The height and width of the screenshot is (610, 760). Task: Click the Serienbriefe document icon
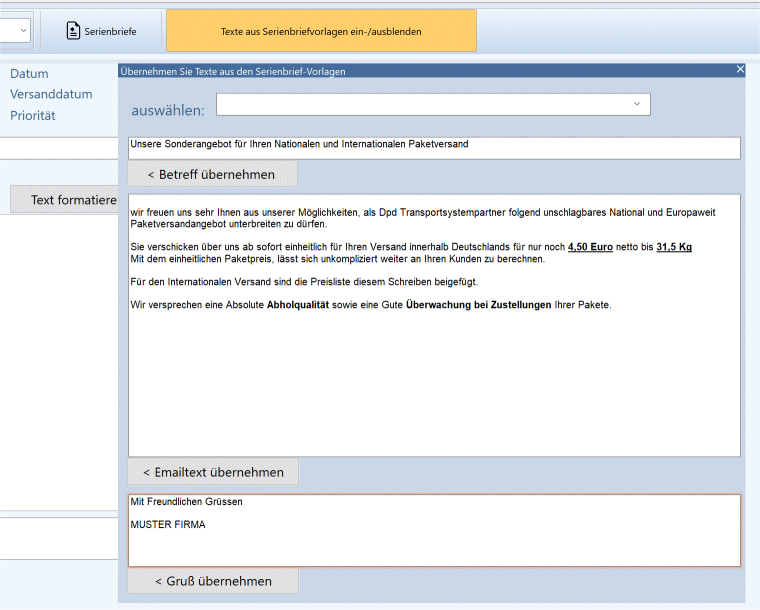pos(73,31)
